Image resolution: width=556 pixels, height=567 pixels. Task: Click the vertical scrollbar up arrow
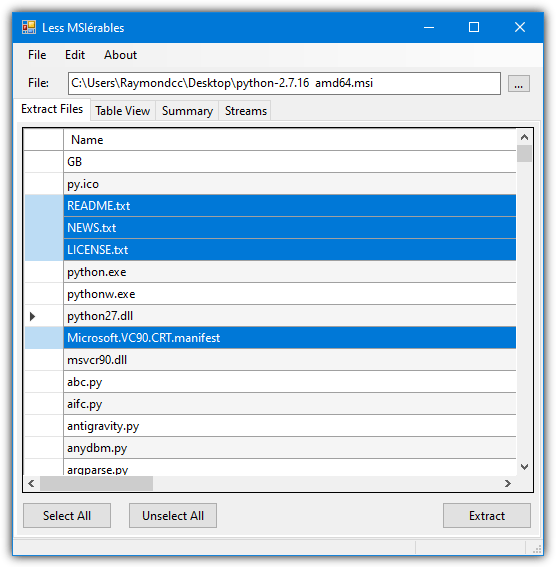[x=524, y=137]
